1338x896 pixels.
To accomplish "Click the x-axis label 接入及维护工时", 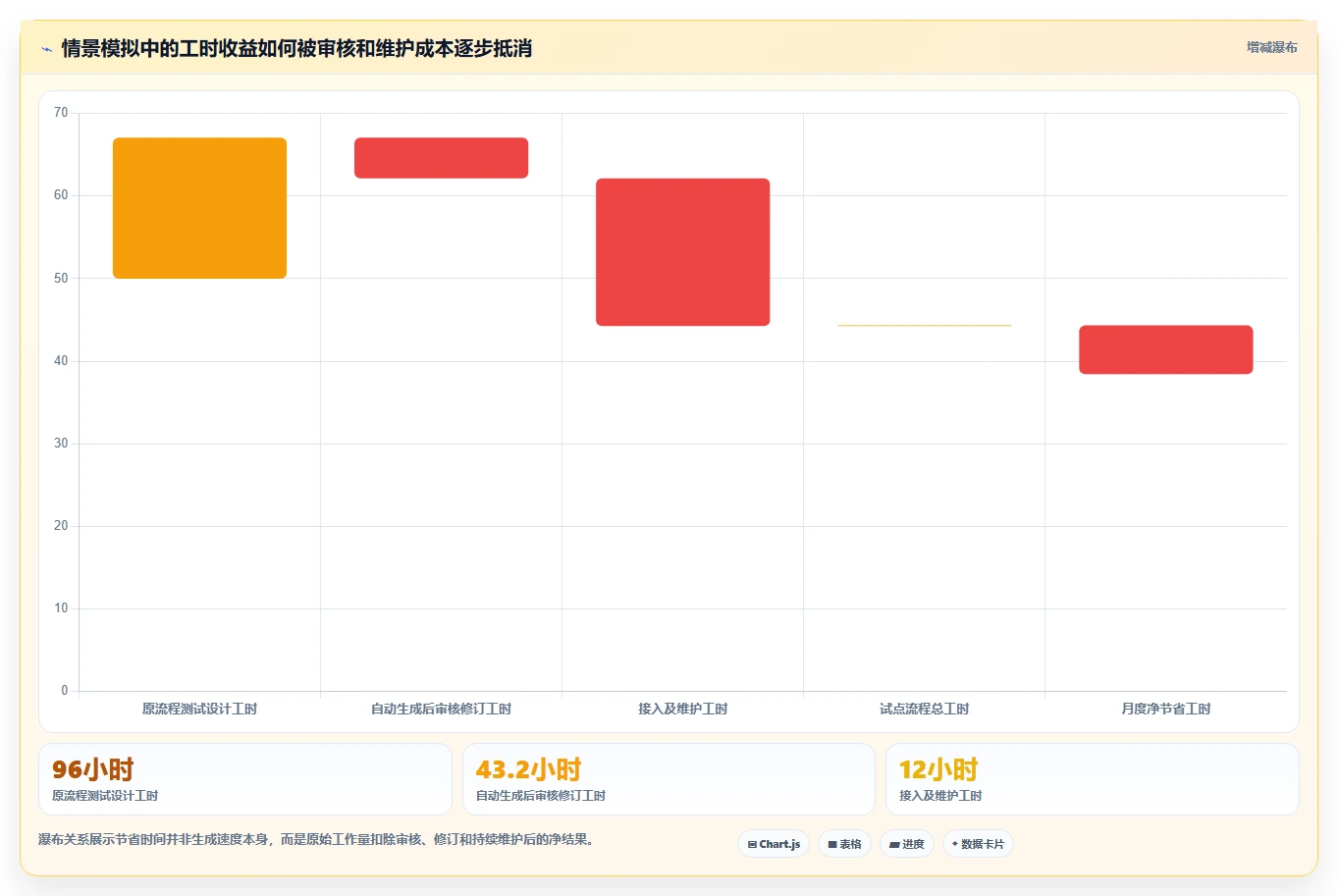I will click(x=682, y=709).
